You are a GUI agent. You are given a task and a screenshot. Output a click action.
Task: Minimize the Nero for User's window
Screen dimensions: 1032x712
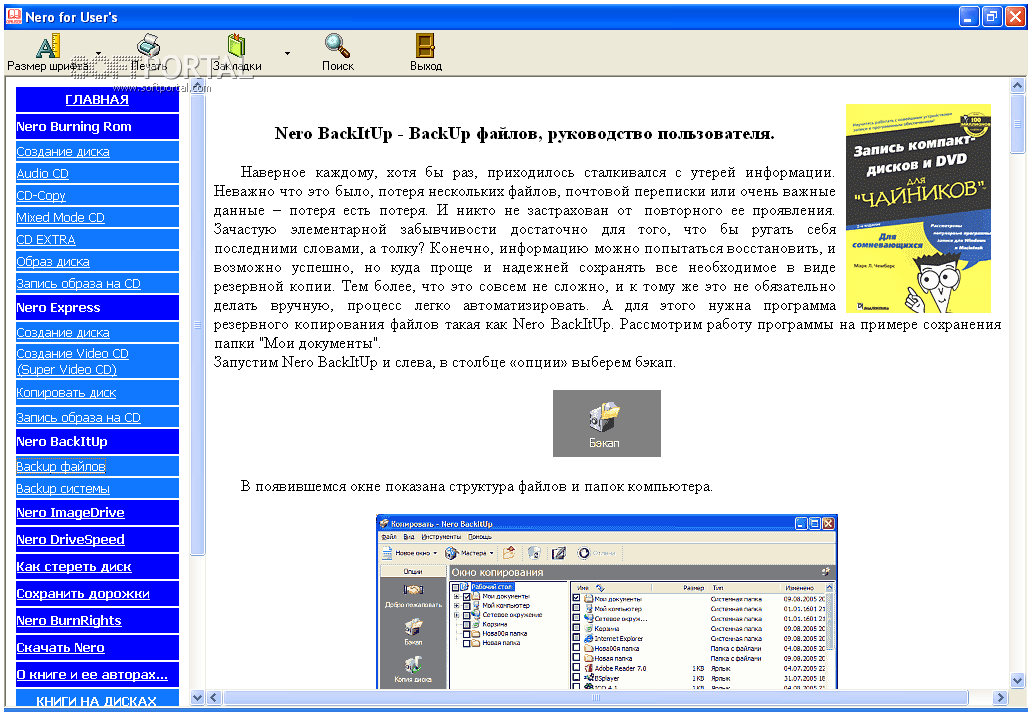pos(969,16)
